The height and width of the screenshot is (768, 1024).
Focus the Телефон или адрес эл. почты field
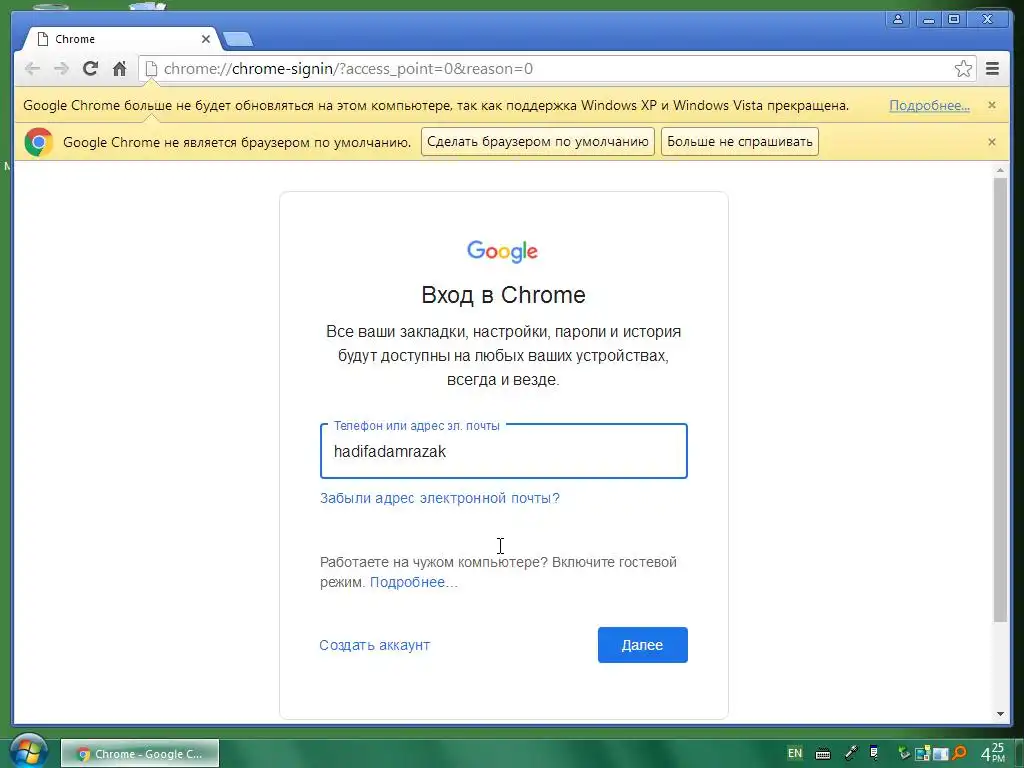(x=504, y=451)
